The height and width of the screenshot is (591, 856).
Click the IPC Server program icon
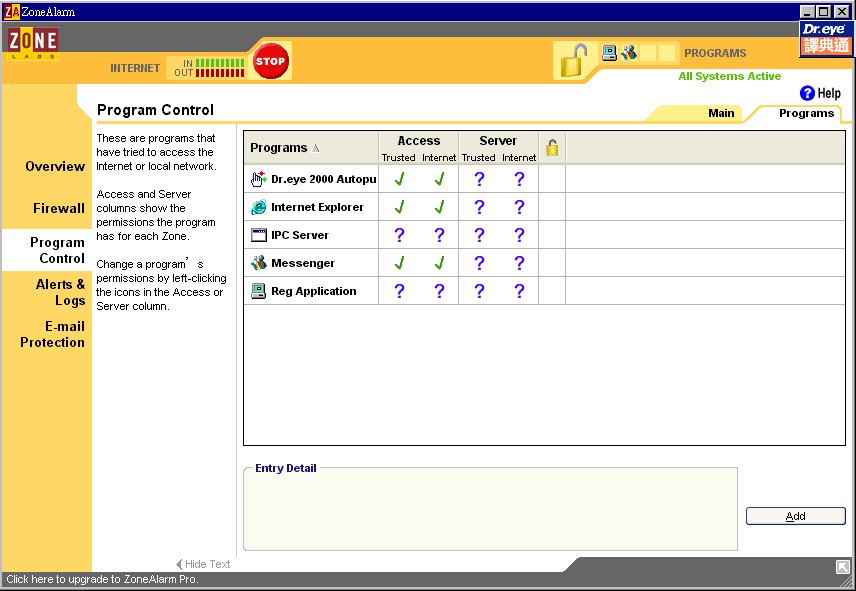coord(258,235)
